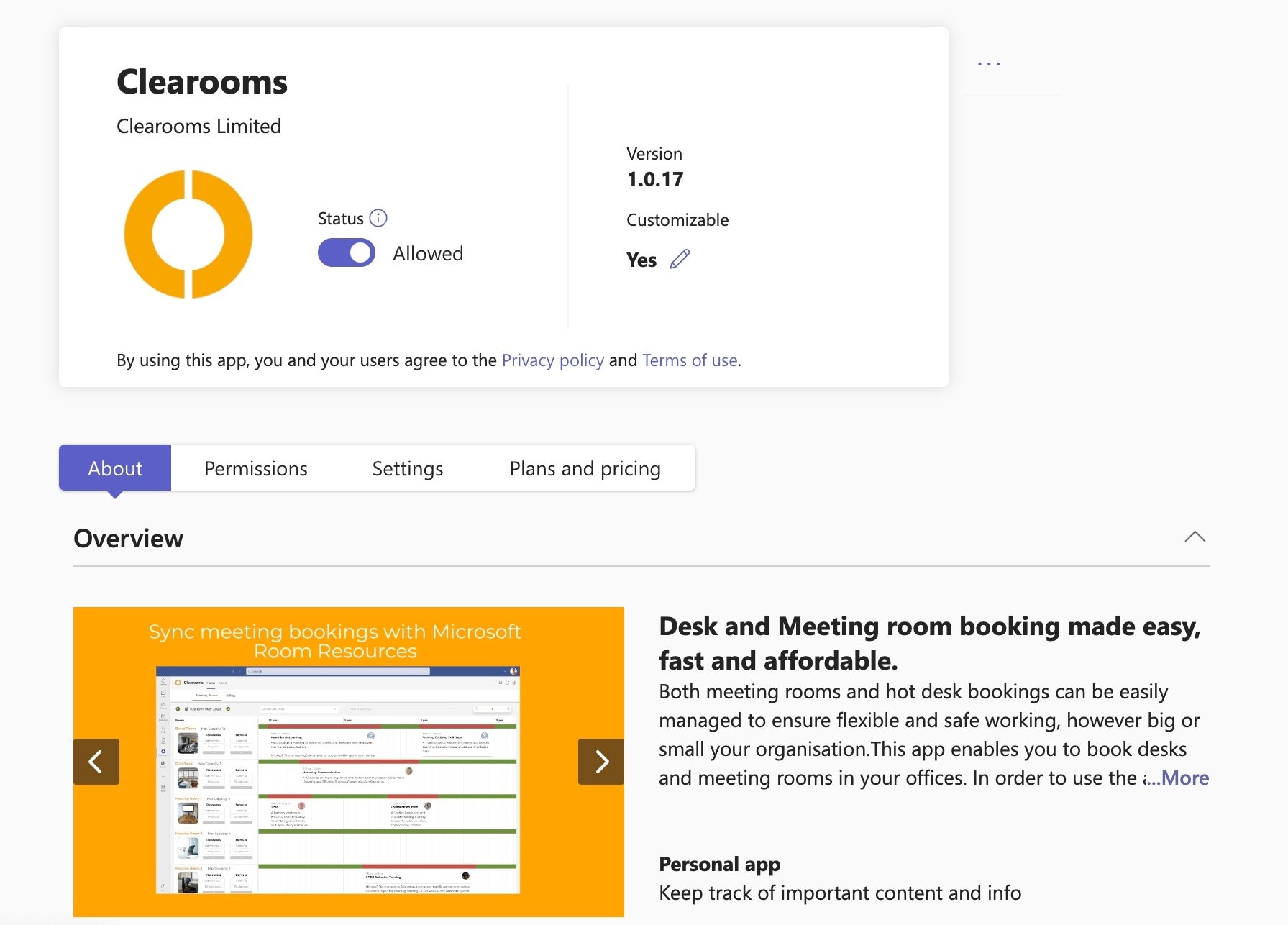
Task: Show previous screenshot in carousel
Action: pyautogui.click(x=96, y=761)
